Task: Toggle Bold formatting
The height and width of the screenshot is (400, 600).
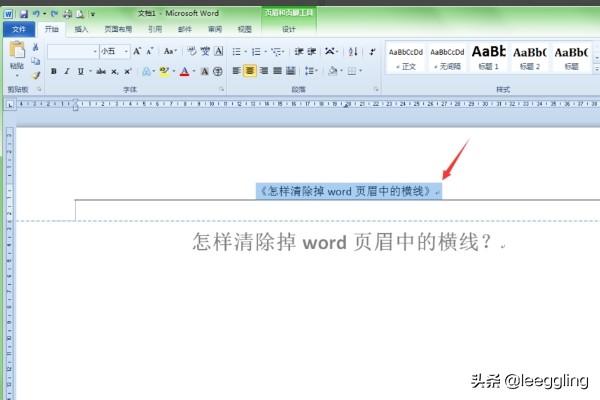Action: 54,71
